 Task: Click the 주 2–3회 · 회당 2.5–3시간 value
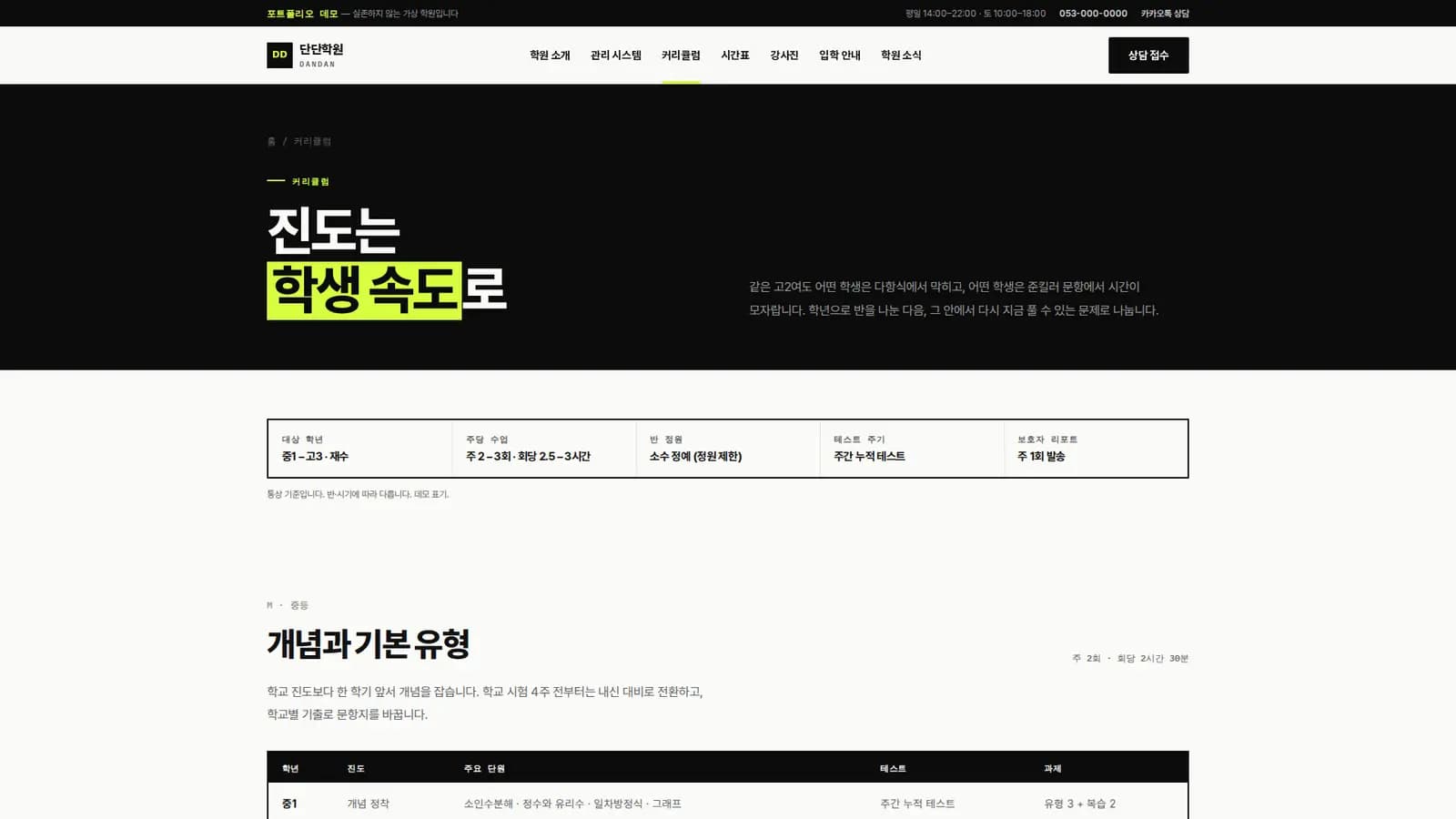click(x=528, y=456)
